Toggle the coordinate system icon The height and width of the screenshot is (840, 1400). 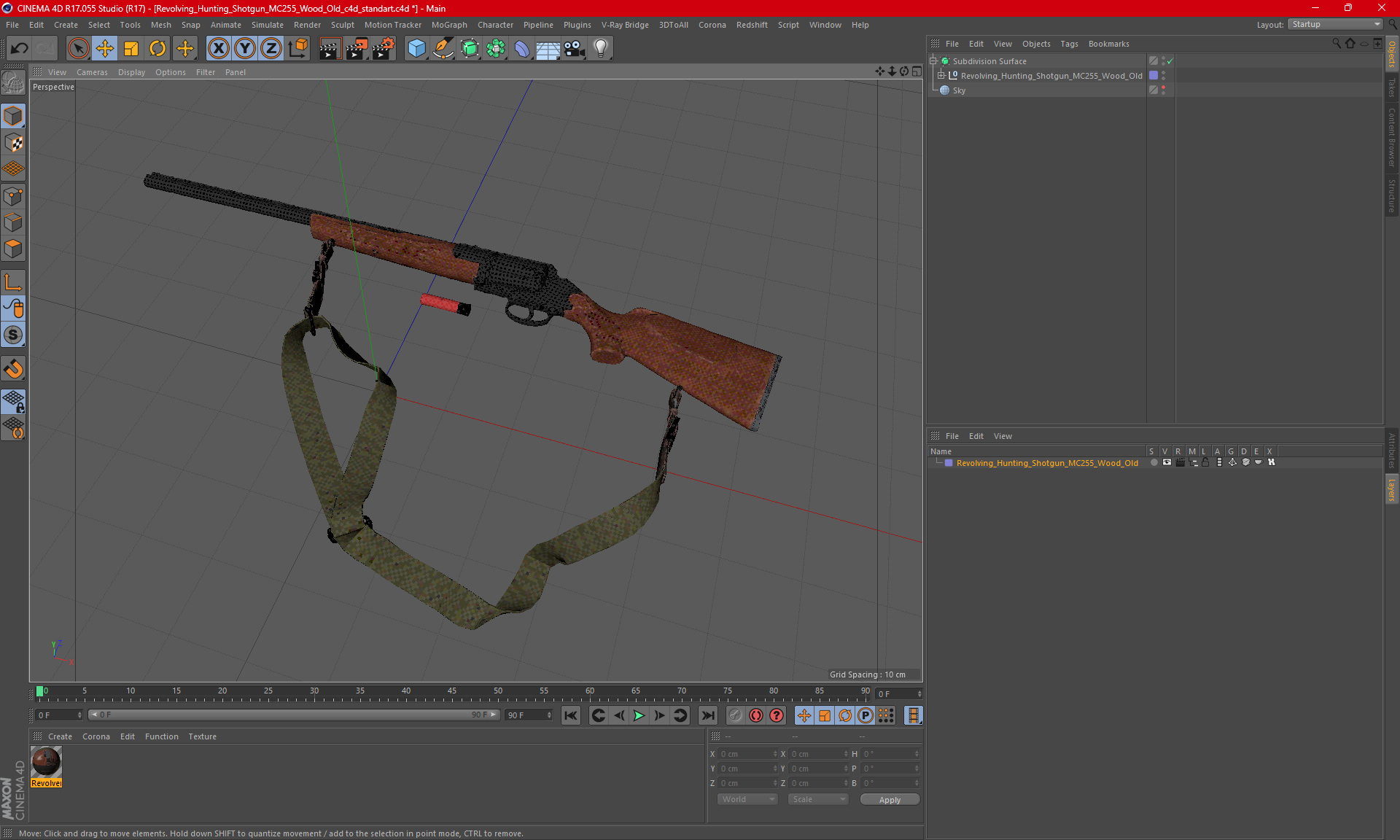coord(297,48)
